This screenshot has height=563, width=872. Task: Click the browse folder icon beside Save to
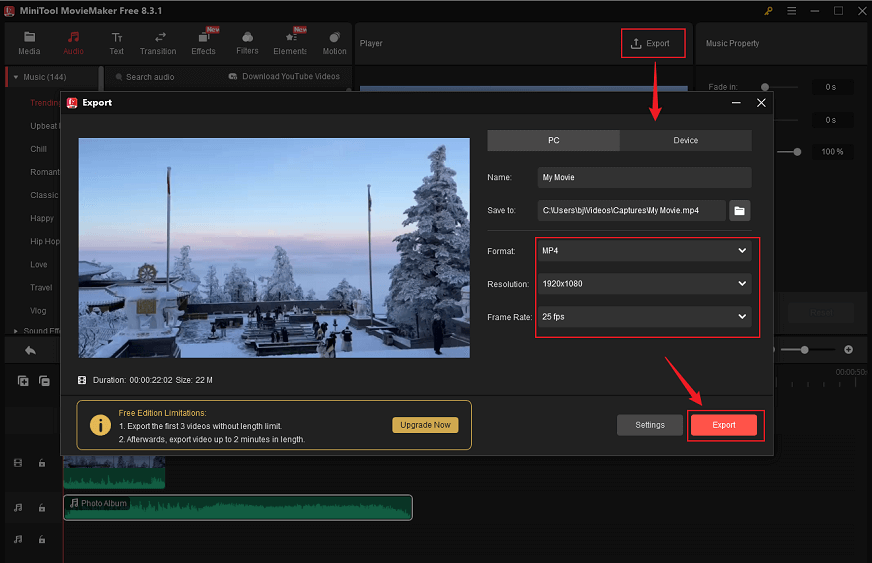pos(739,211)
